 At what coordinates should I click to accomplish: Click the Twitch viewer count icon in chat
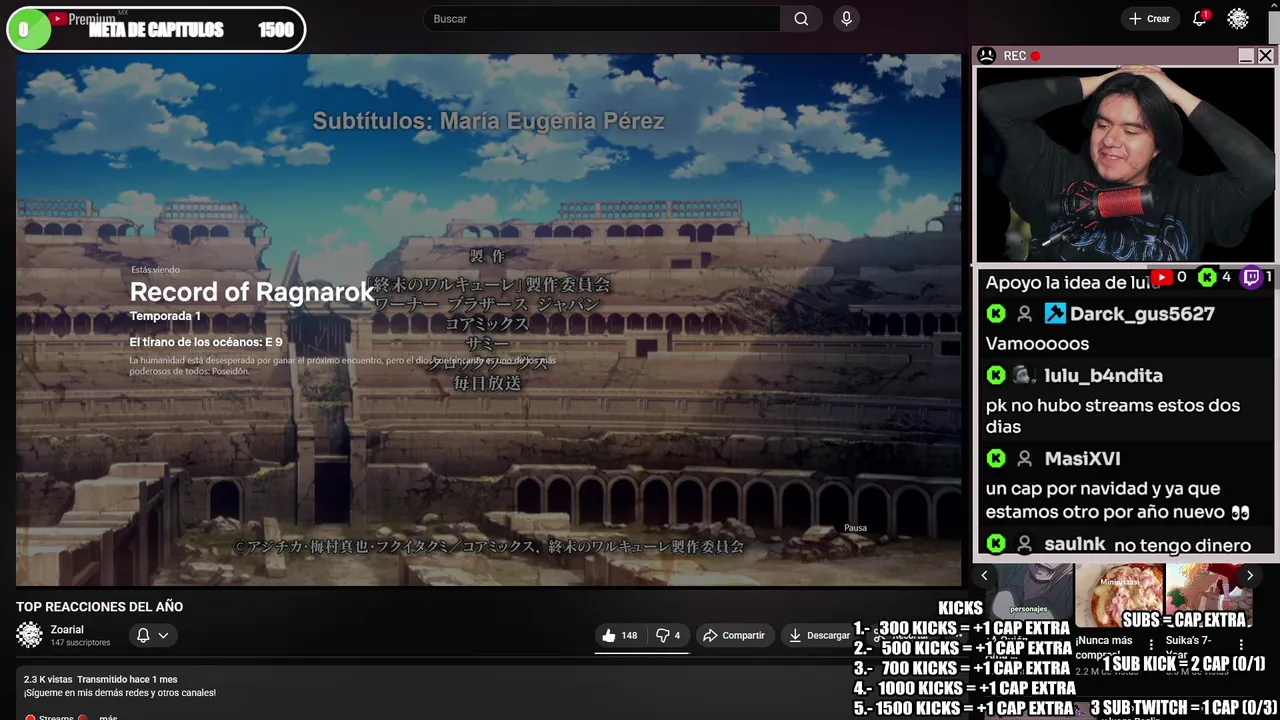[1251, 277]
